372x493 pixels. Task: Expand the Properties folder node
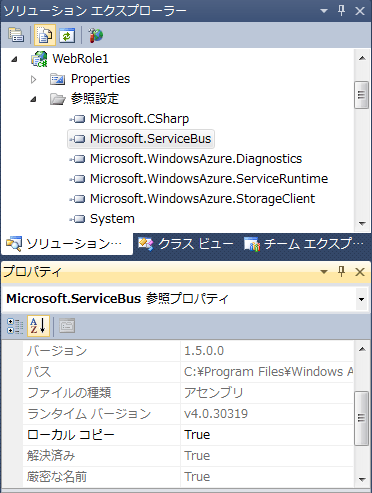click(x=33, y=79)
